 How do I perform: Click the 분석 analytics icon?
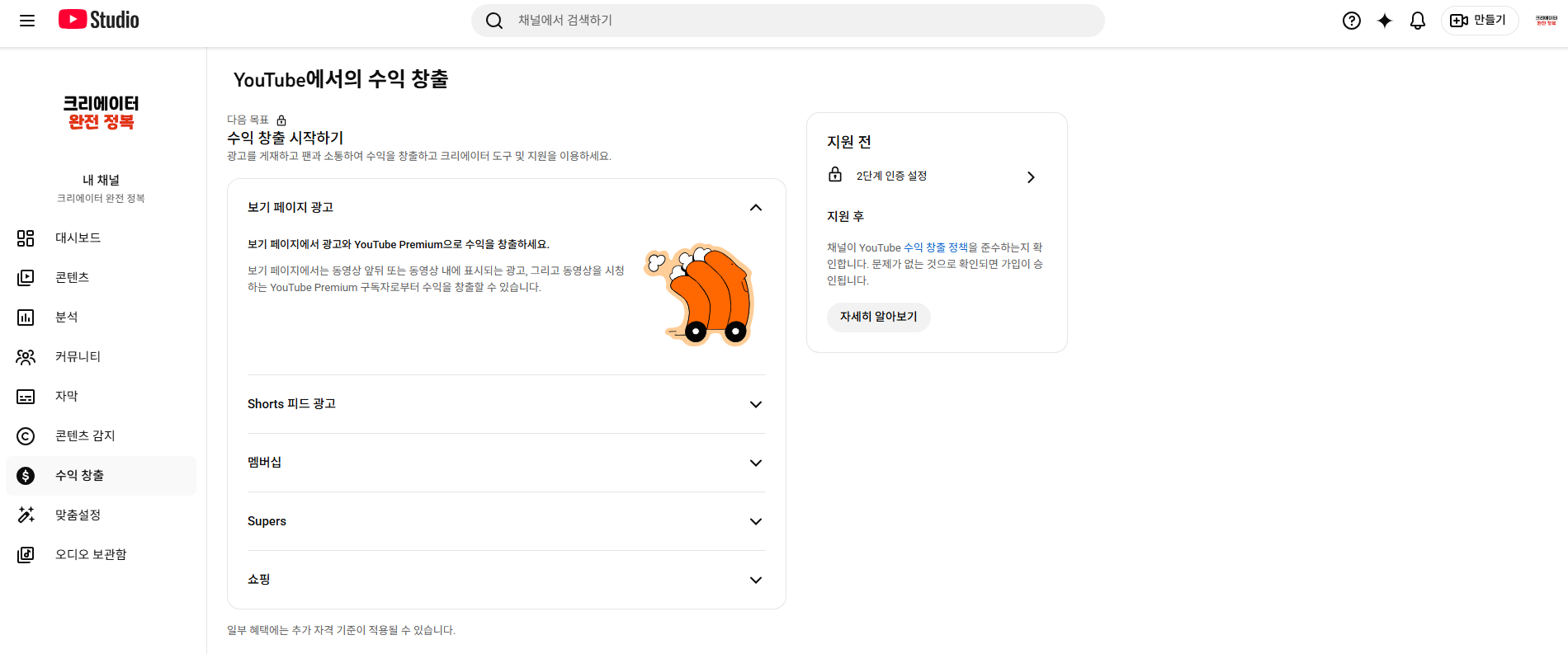26,318
